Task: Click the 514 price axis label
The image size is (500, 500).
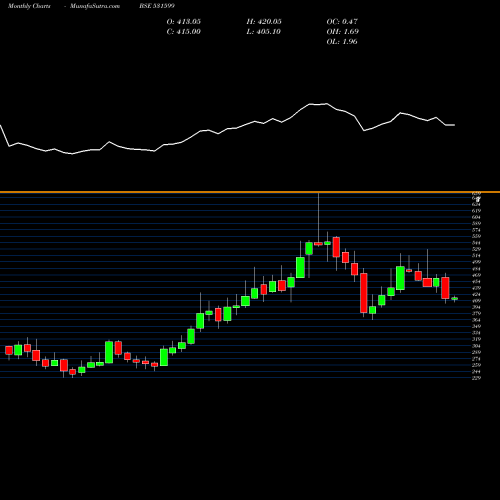Action: (477, 256)
